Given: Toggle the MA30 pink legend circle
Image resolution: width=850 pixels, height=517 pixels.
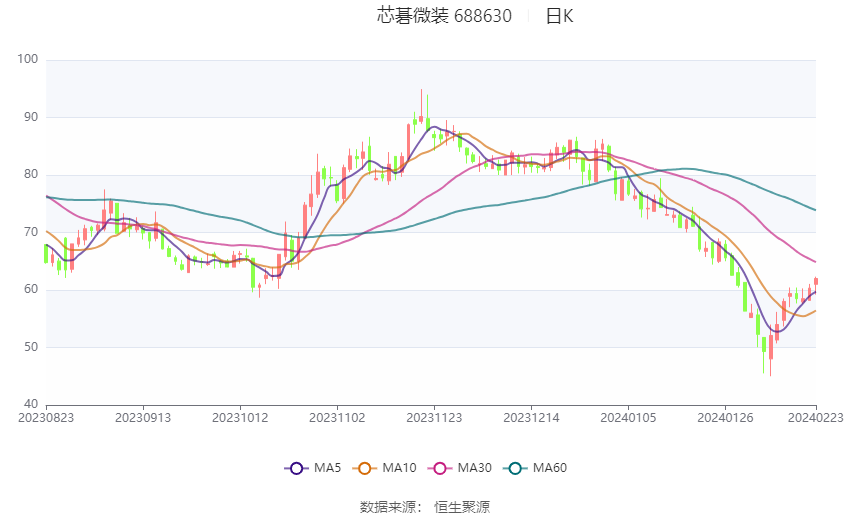Looking at the screenshot, I should (x=440, y=468).
